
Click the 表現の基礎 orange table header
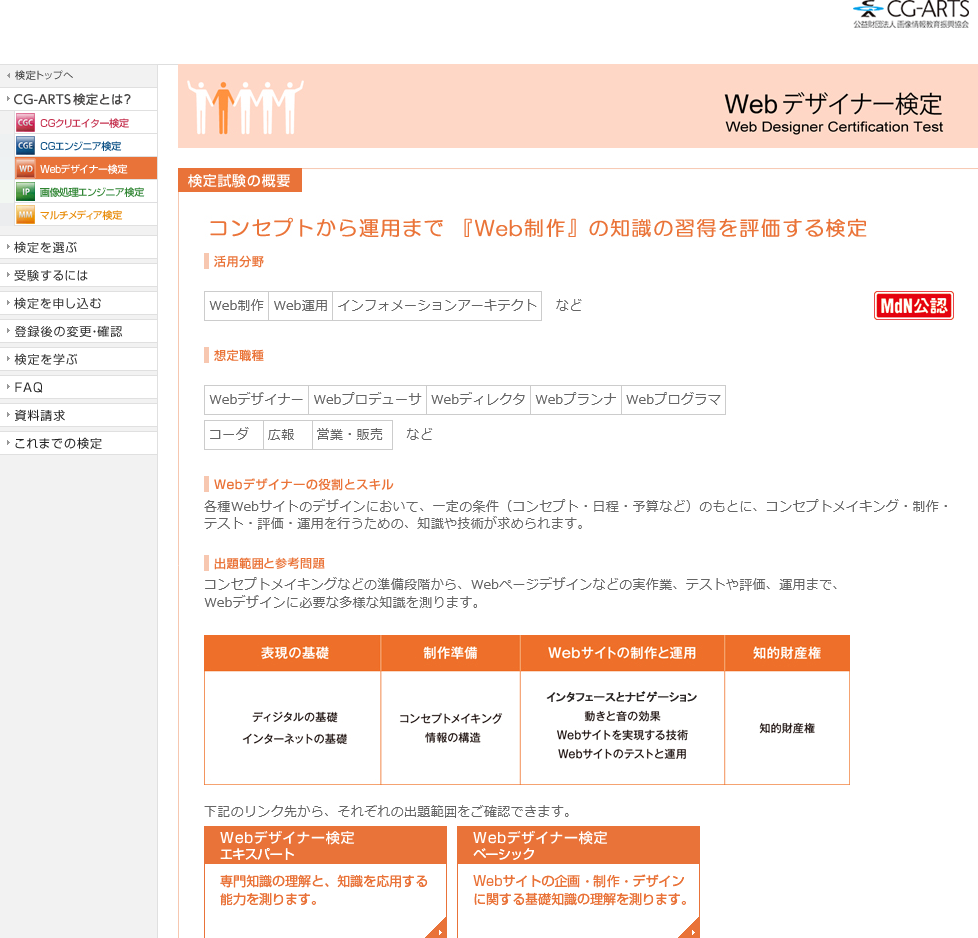[x=293, y=653]
